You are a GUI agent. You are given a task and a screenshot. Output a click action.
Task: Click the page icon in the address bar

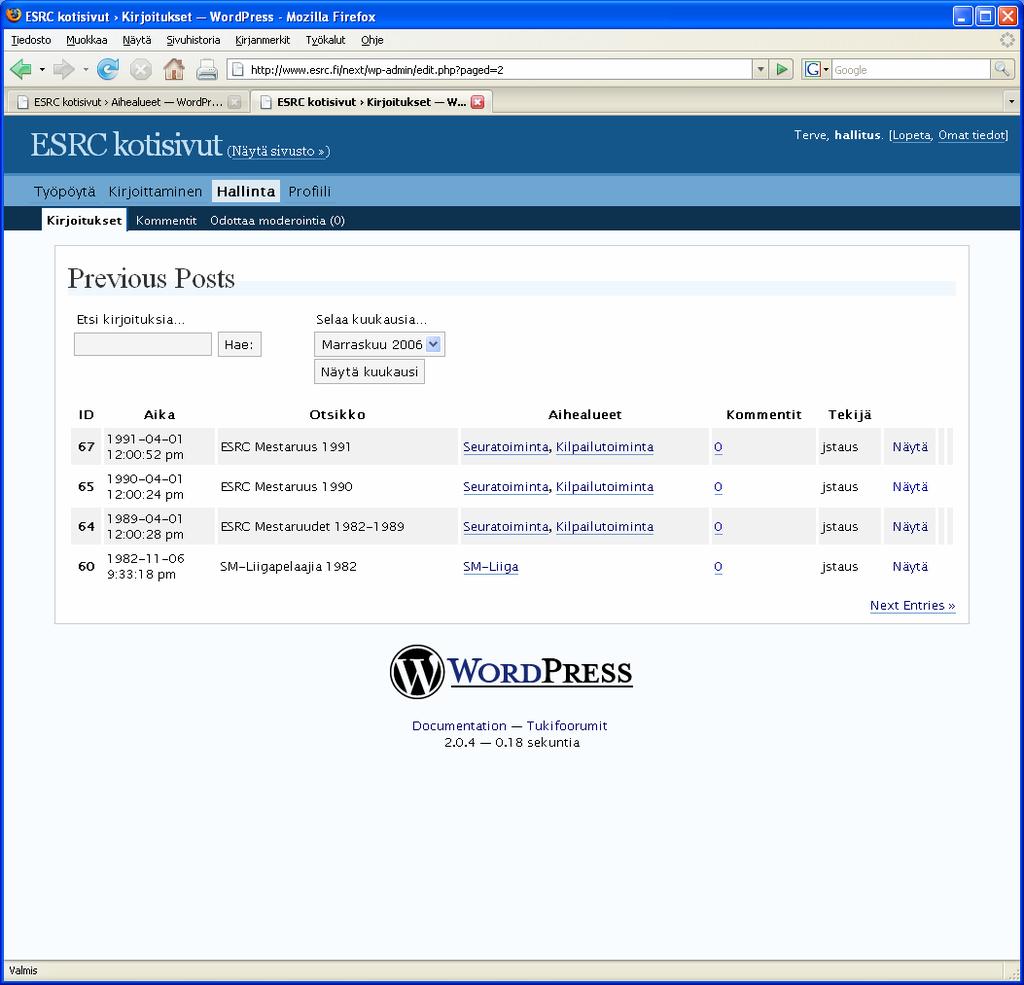click(x=238, y=69)
